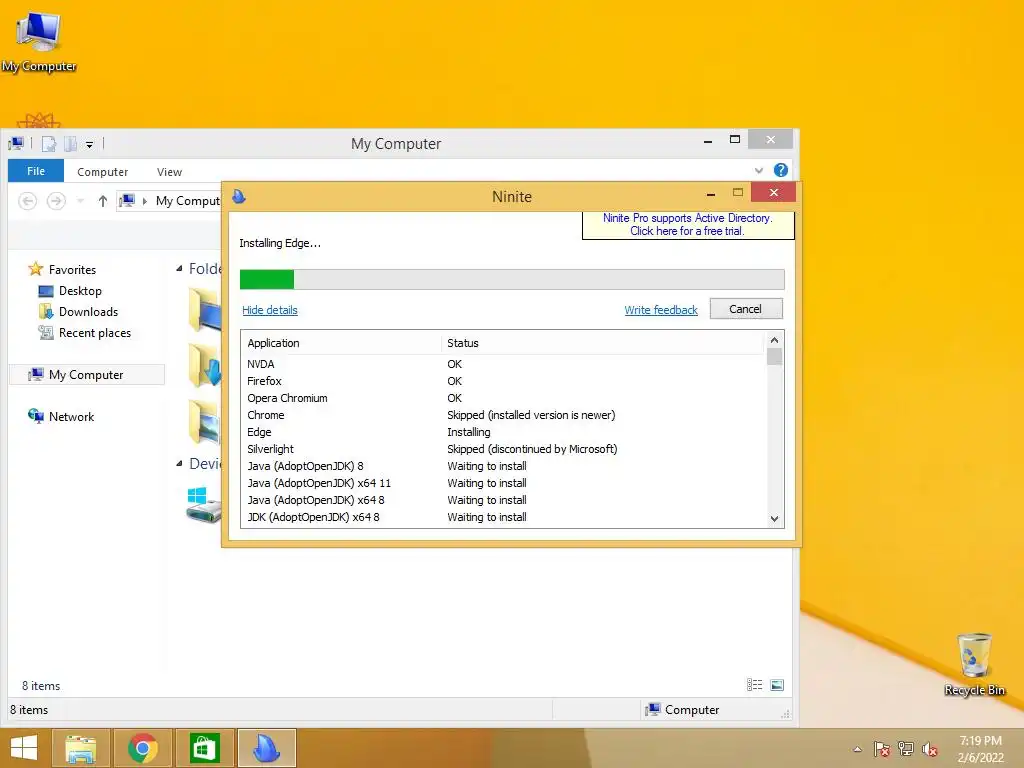Show hidden tray icons arrow
This screenshot has height=768, width=1024.
(857, 749)
